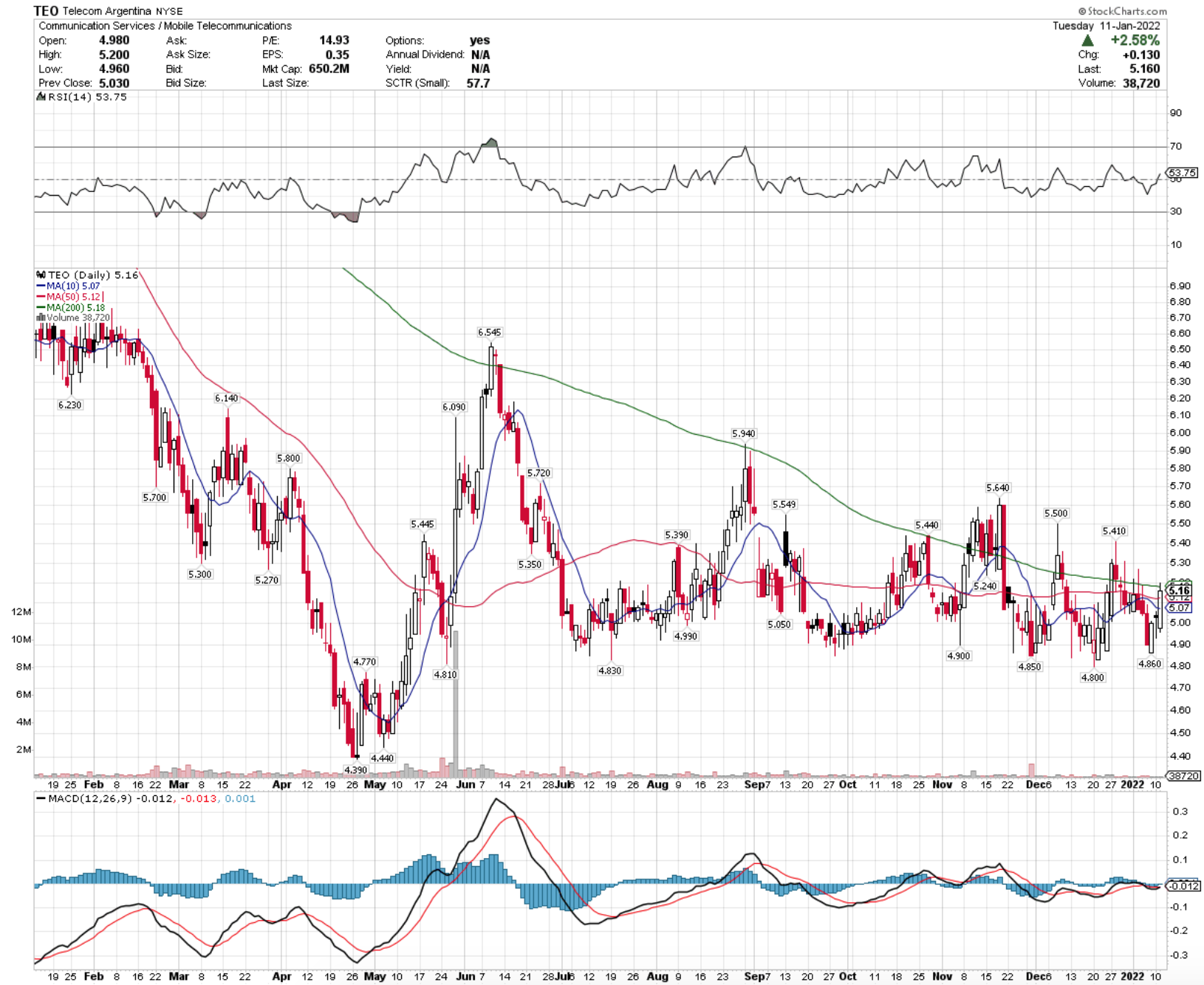This screenshot has width=1204, height=985.
Task: Click the 5.720 price label
Action: point(539,473)
